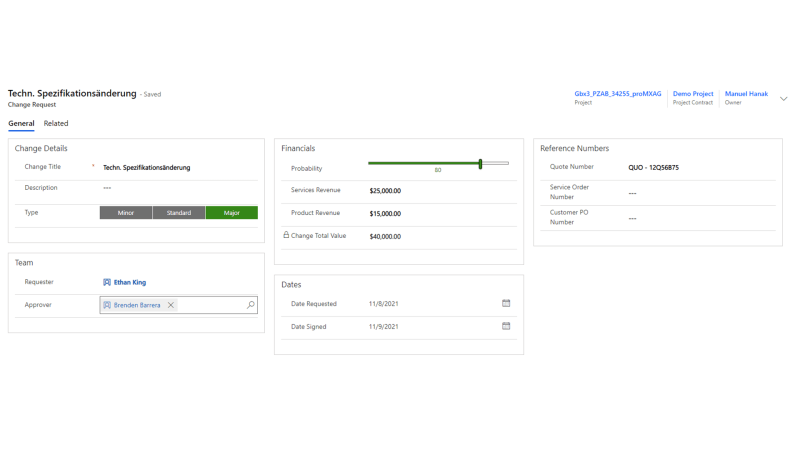Set the Type to Minor

tap(126, 212)
